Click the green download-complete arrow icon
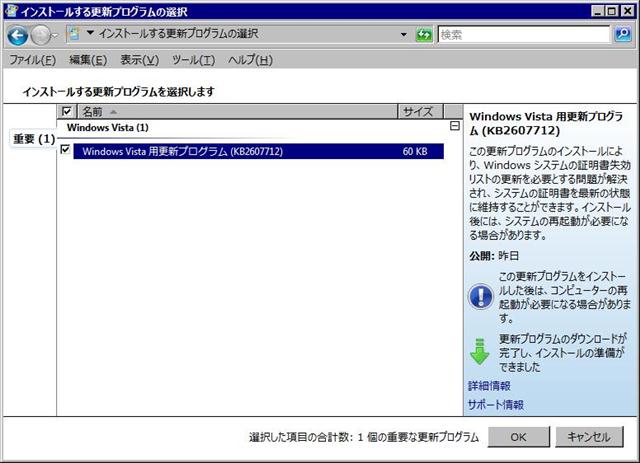The image size is (640, 463). [480, 352]
